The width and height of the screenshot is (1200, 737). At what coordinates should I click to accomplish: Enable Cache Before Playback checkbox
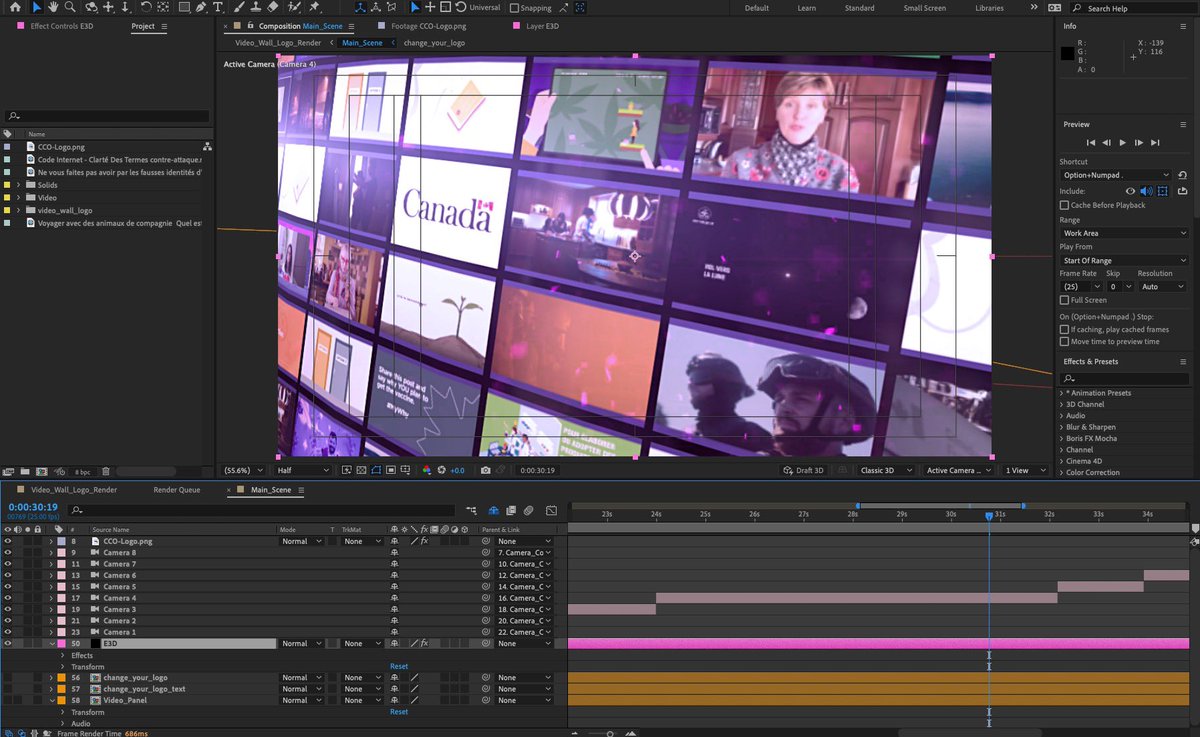1064,205
